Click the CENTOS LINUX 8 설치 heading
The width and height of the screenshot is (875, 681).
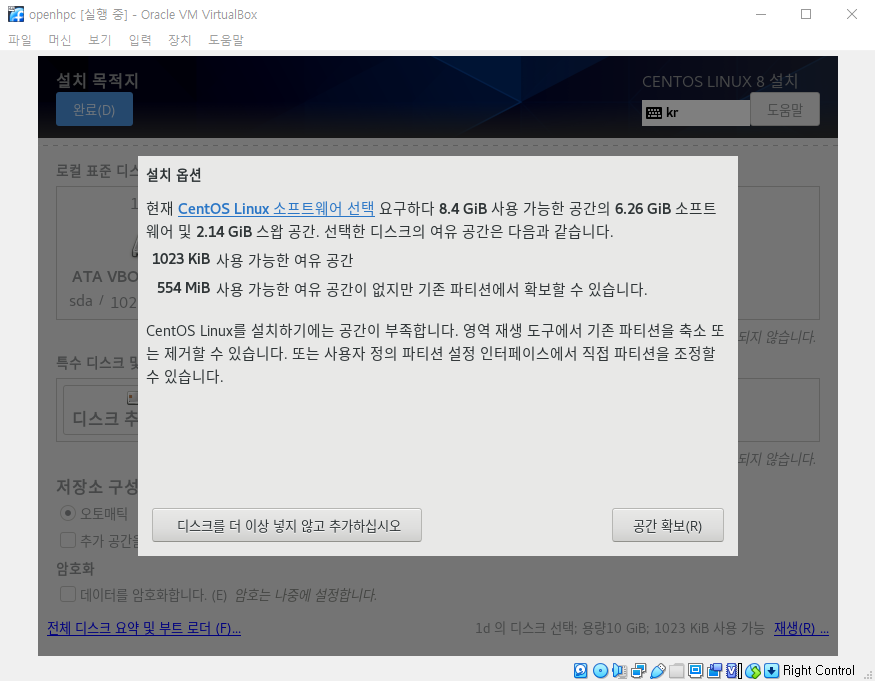click(x=720, y=81)
